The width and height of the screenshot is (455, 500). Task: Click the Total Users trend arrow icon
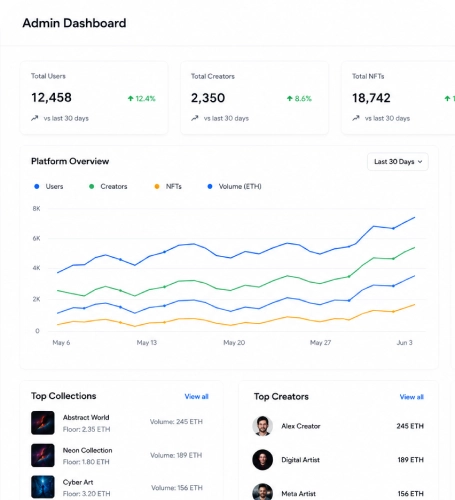coord(35,118)
